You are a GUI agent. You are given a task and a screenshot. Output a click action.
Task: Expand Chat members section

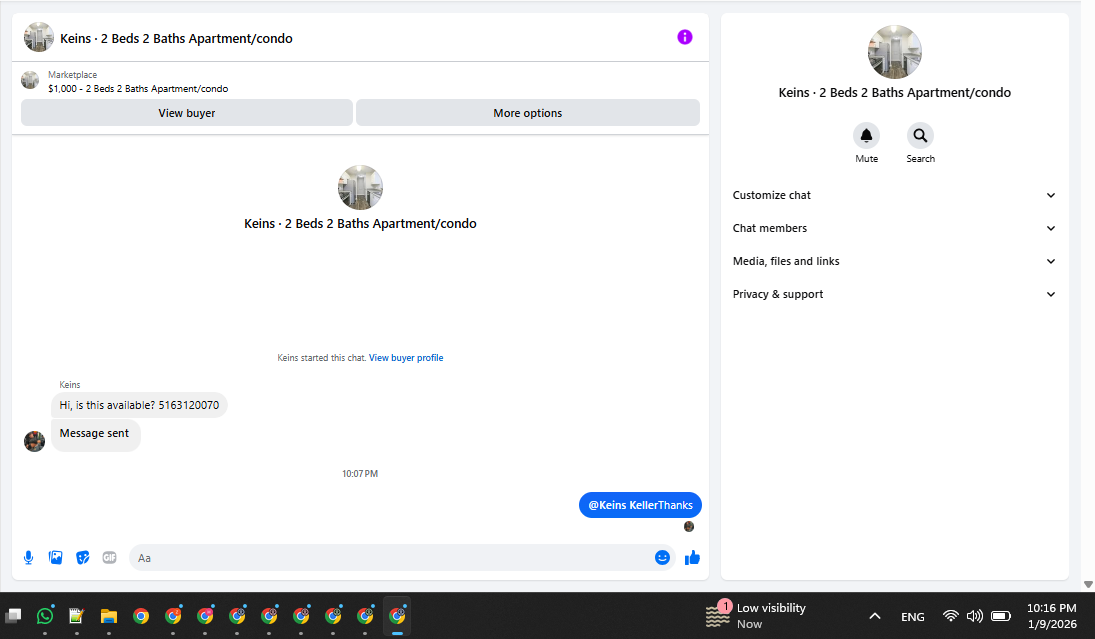[894, 228]
